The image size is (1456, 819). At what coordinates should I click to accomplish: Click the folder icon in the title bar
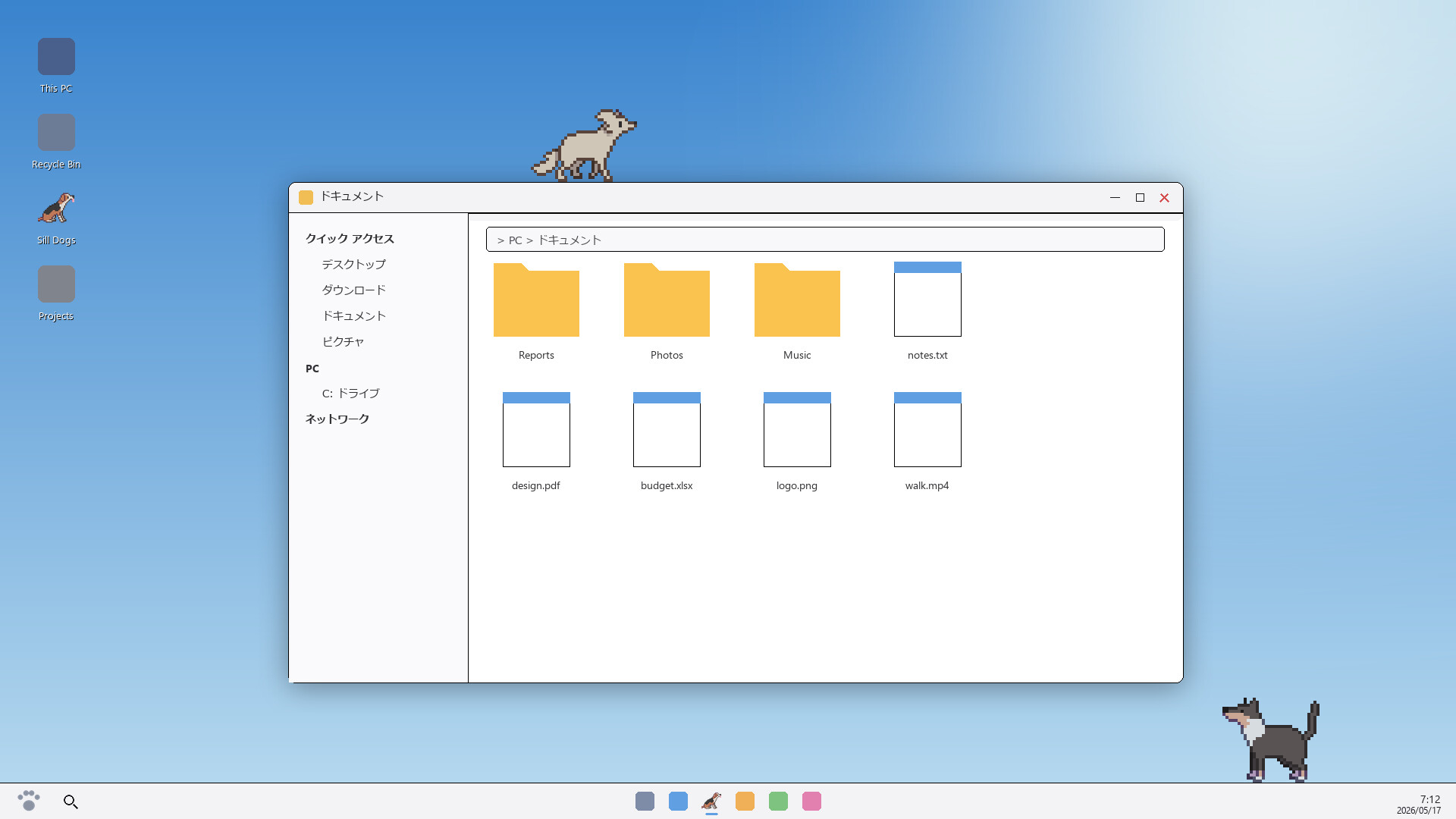tap(306, 197)
